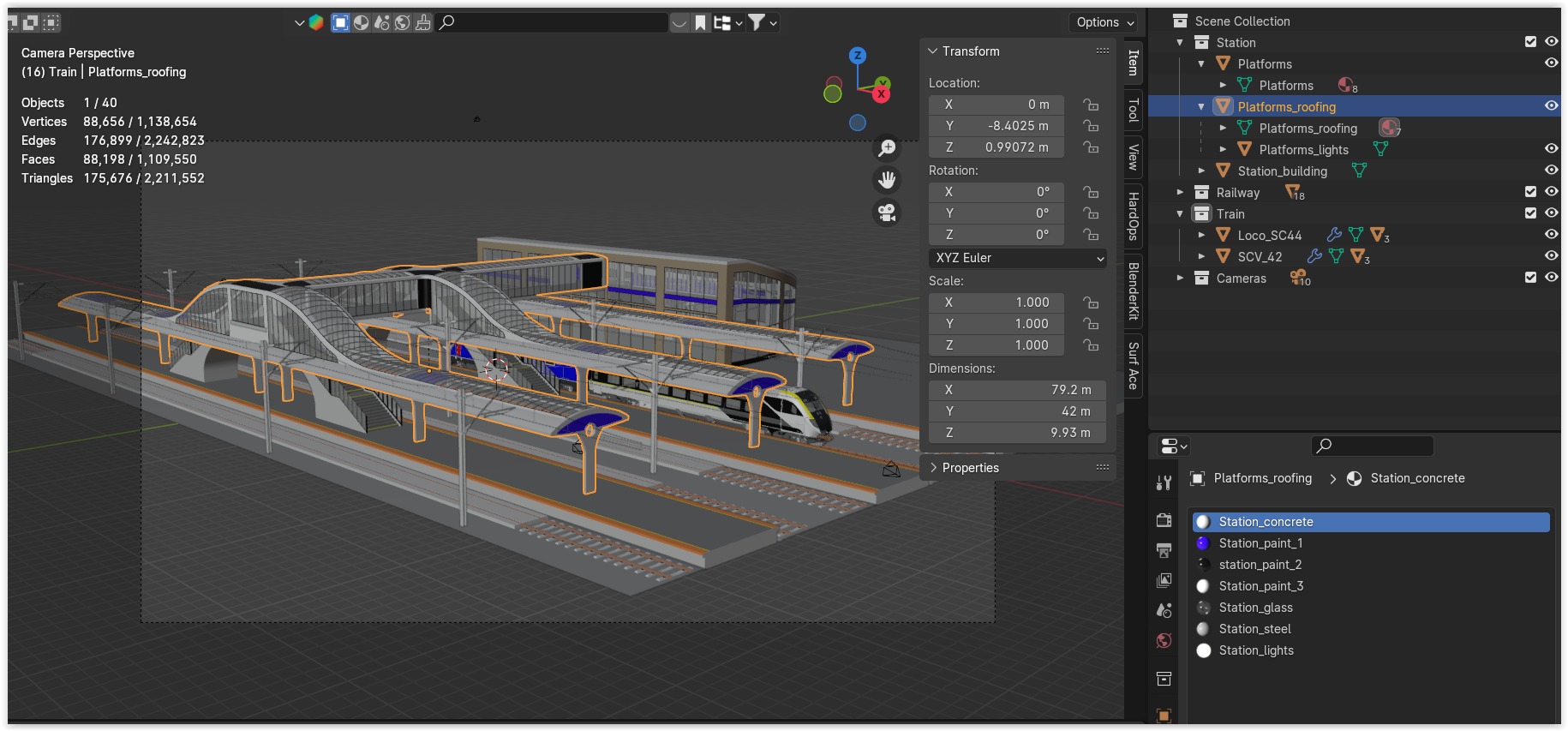
Task: Open the Scene properties icon
Action: click(x=1164, y=610)
